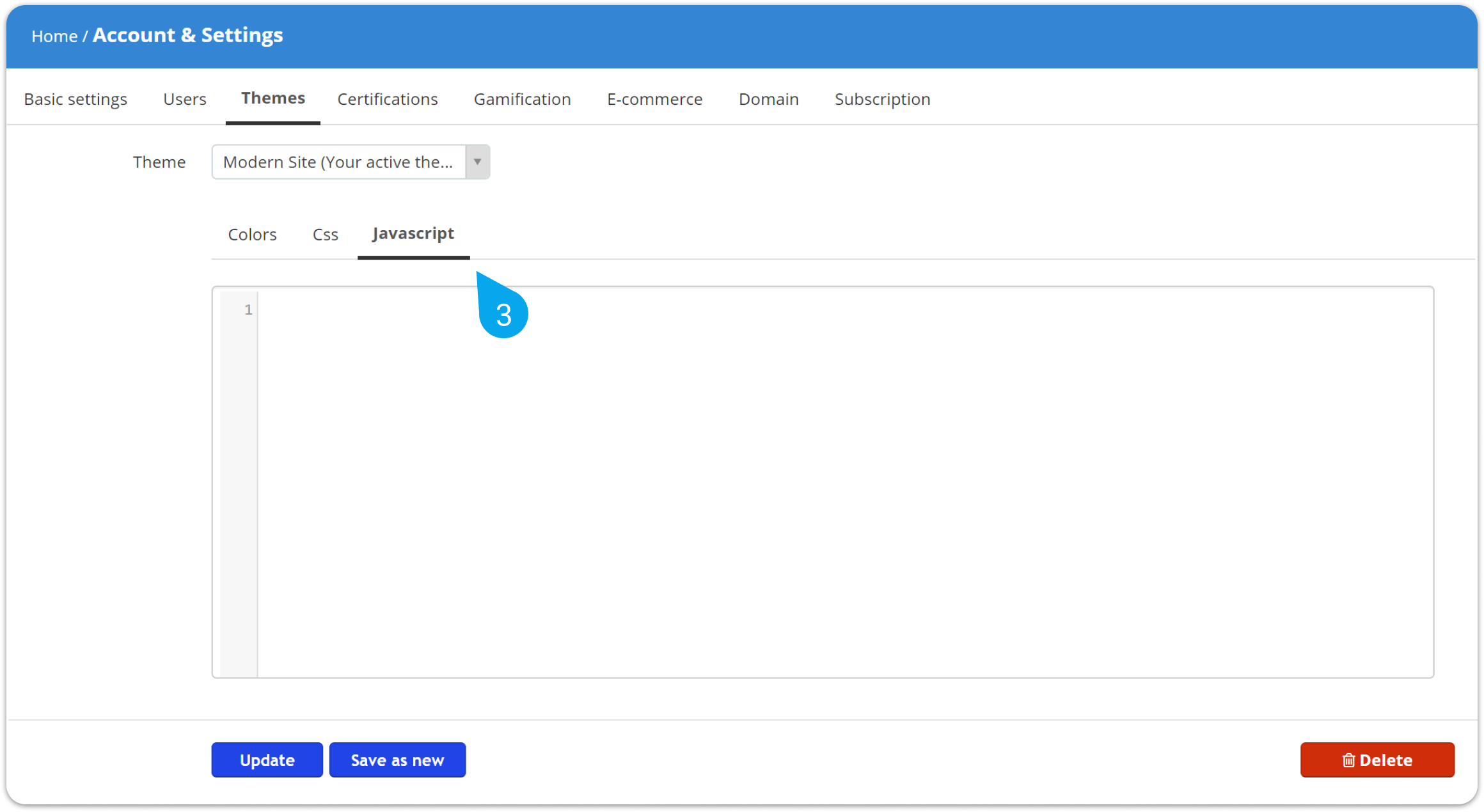This screenshot has width=1484, height=812.
Task: Open the Basic settings tab
Action: [x=75, y=99]
